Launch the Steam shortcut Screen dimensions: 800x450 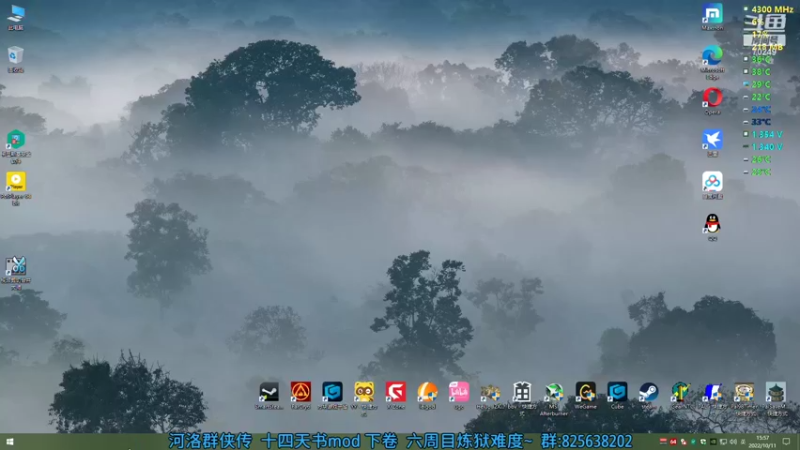click(649, 395)
